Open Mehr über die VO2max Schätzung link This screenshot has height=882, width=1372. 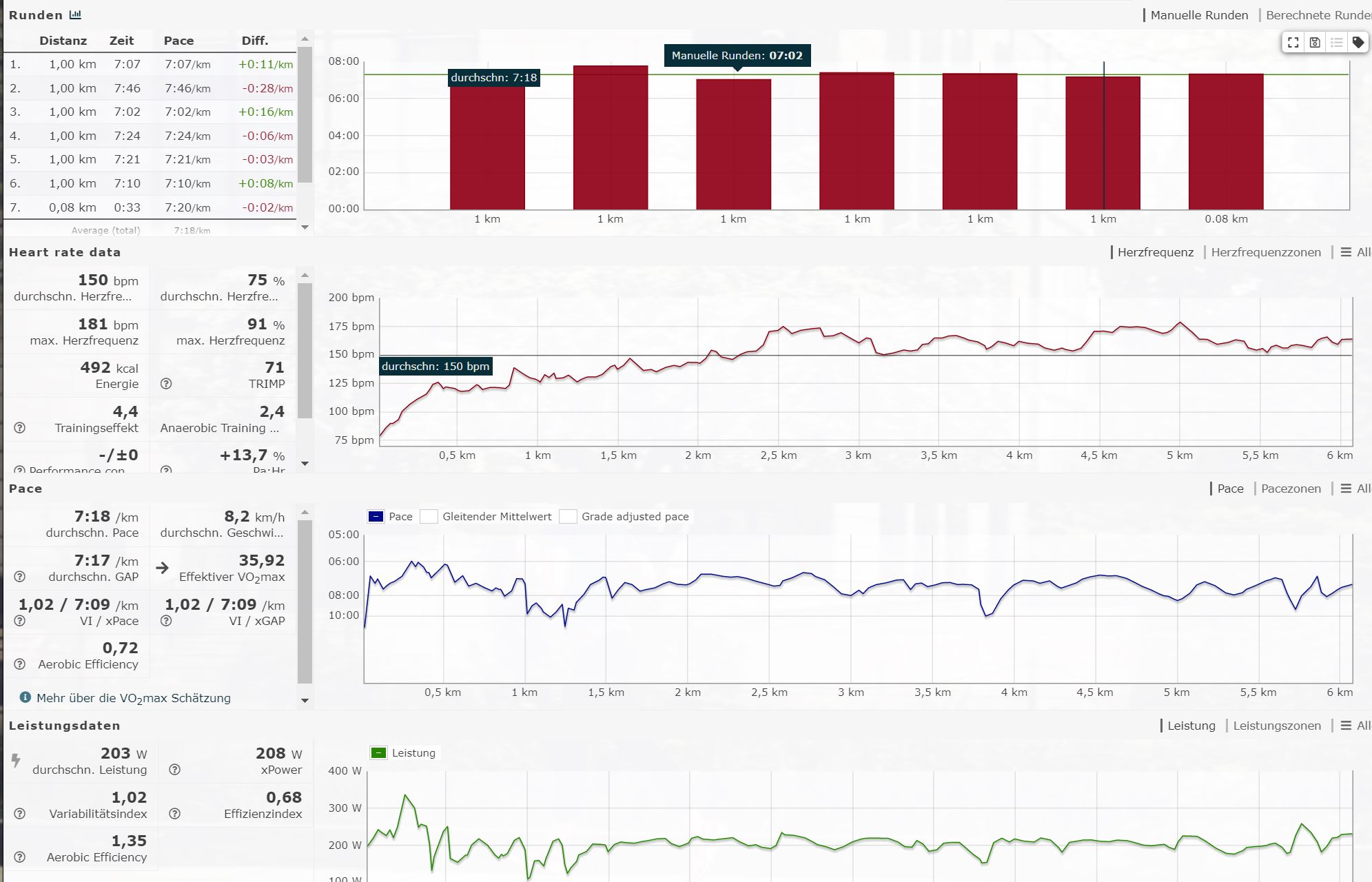(134, 698)
